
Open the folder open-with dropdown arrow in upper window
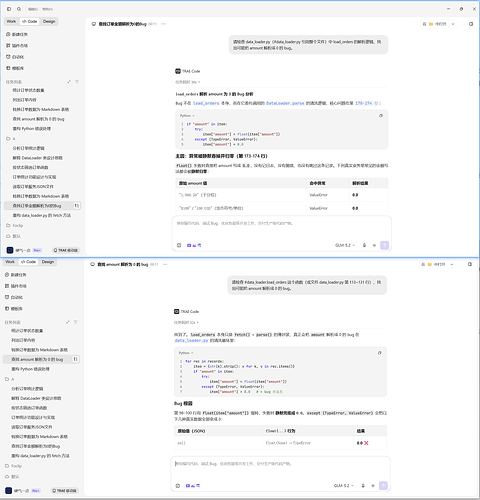pyautogui.click(x=453, y=24)
